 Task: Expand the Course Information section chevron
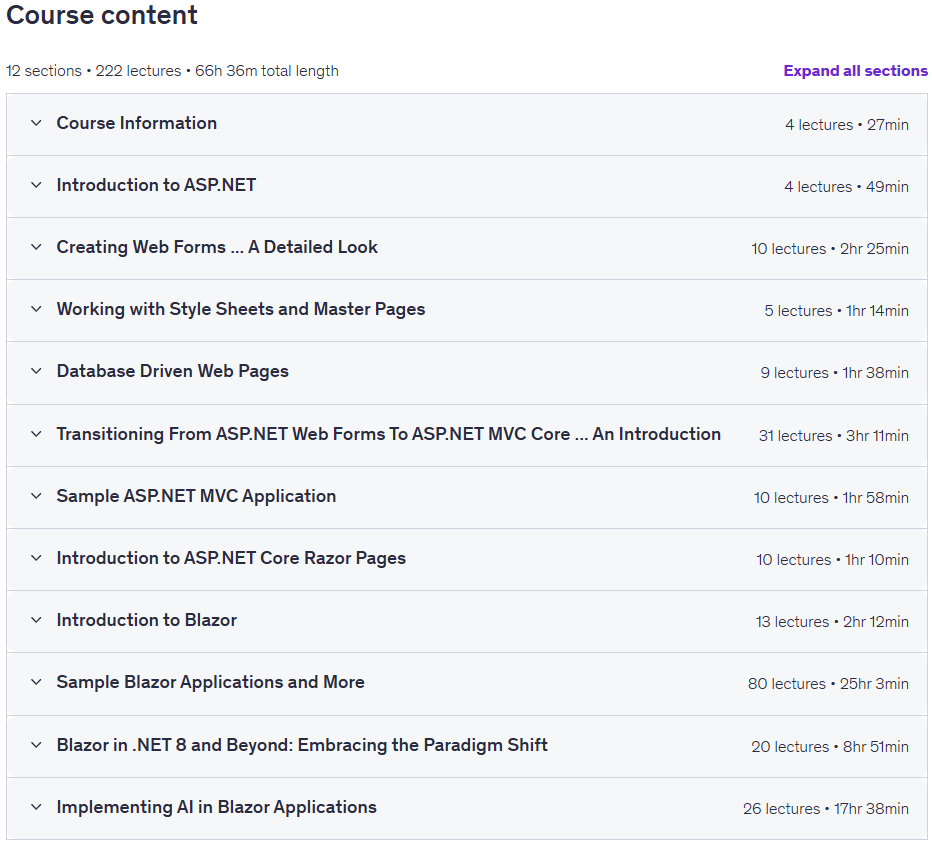point(36,123)
